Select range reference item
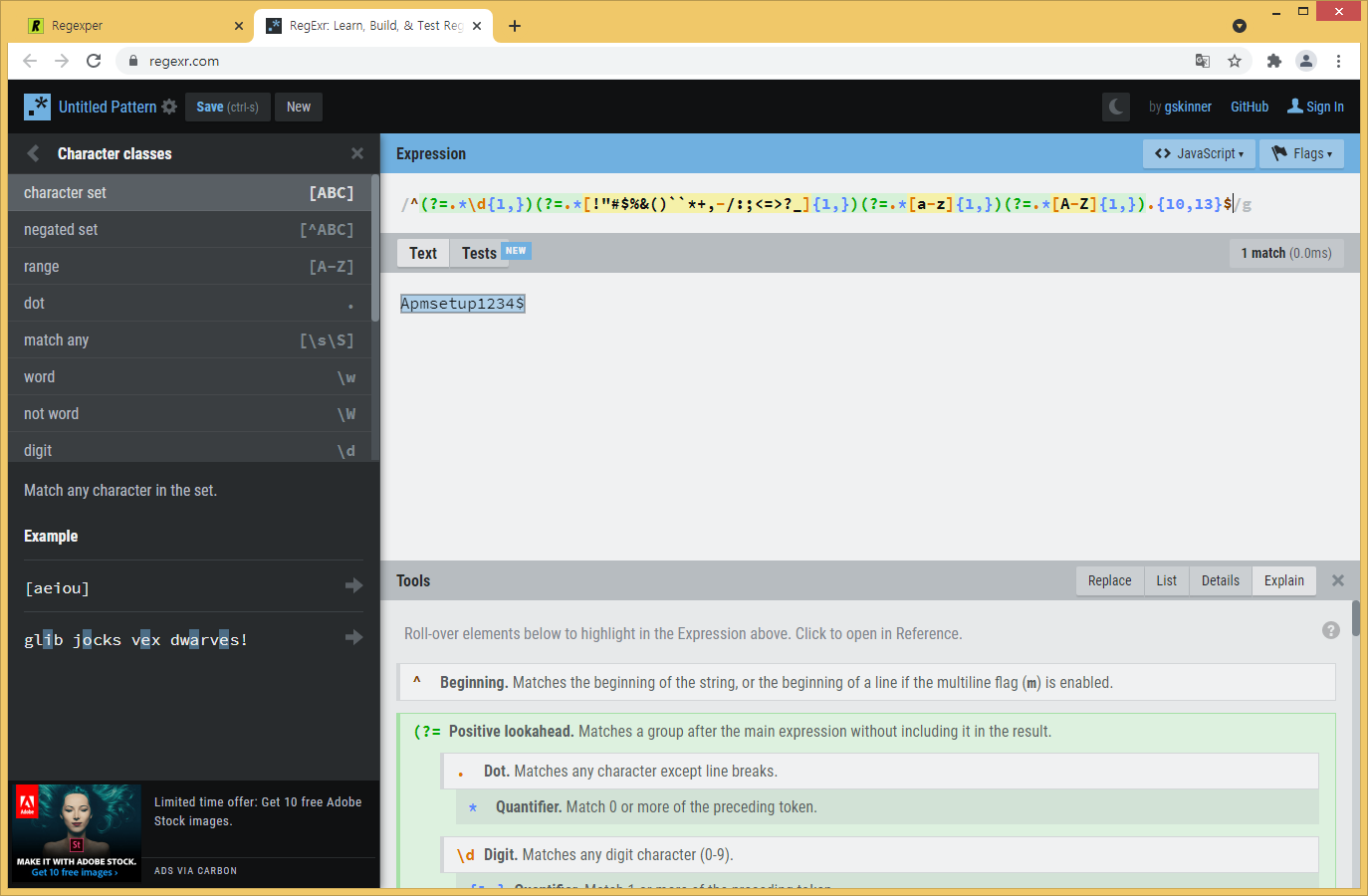This screenshot has width=1368, height=896. (x=189, y=266)
